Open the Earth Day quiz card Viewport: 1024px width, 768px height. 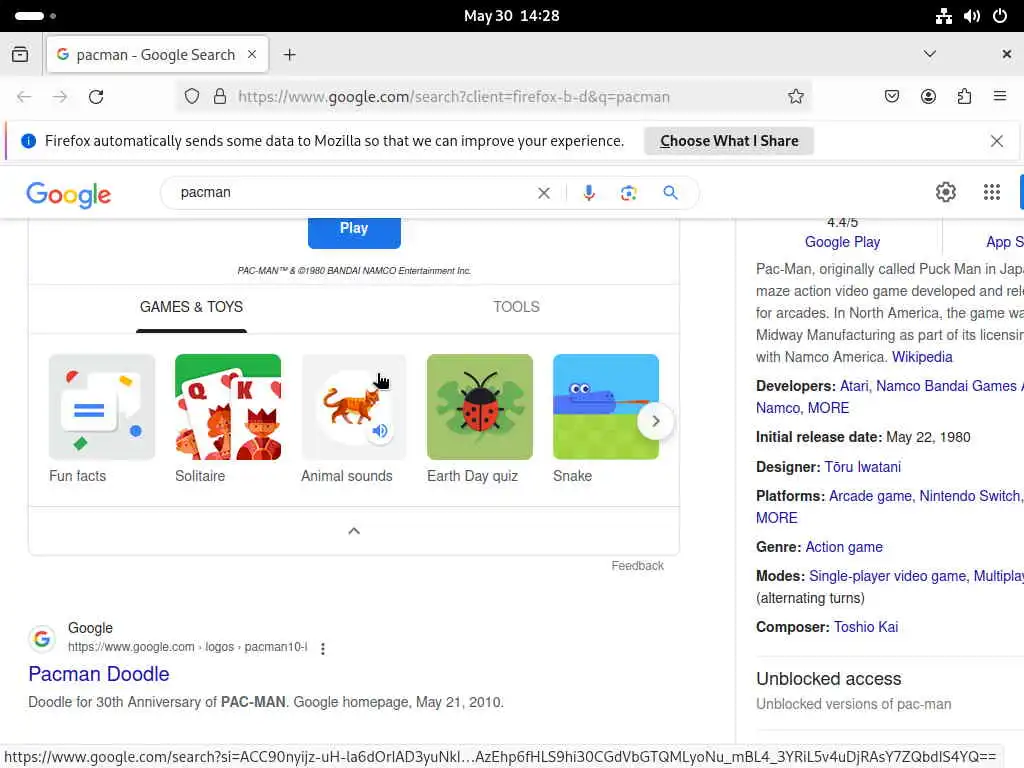pos(480,419)
